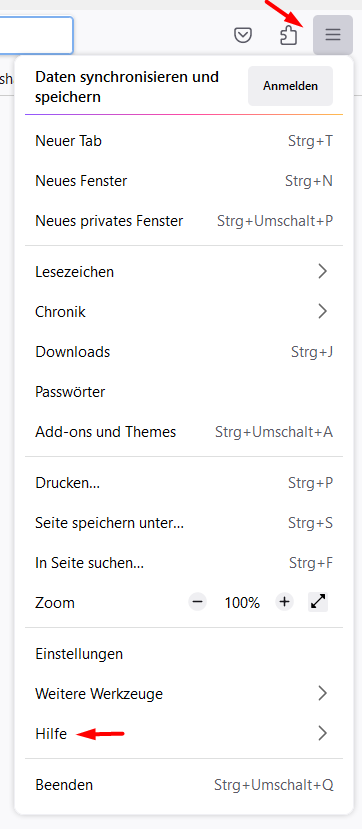362x829 pixels.
Task: Select Neuer Tab menu entry
Action: click(184, 141)
